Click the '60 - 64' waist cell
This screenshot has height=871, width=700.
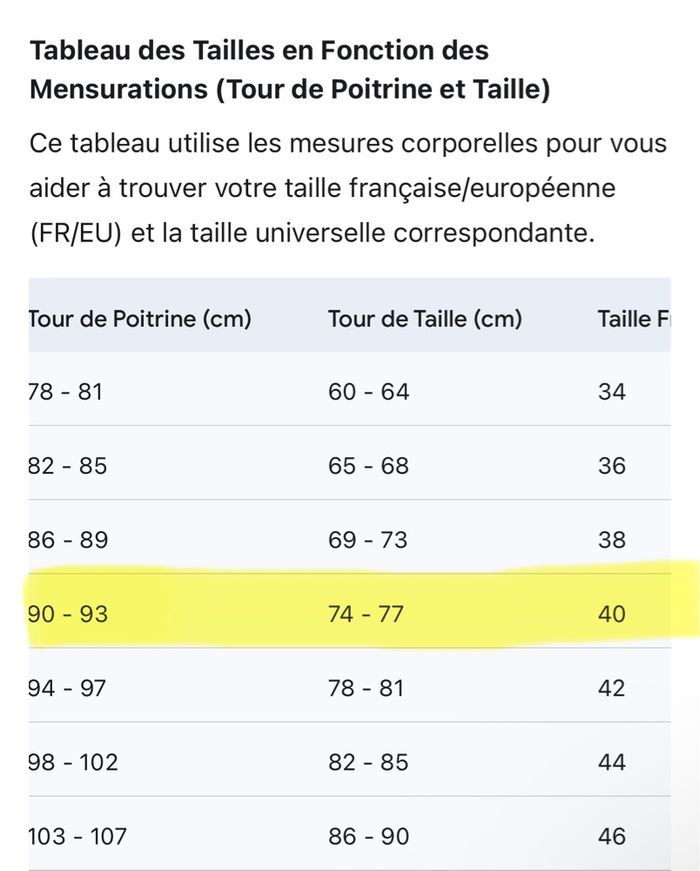(368, 391)
